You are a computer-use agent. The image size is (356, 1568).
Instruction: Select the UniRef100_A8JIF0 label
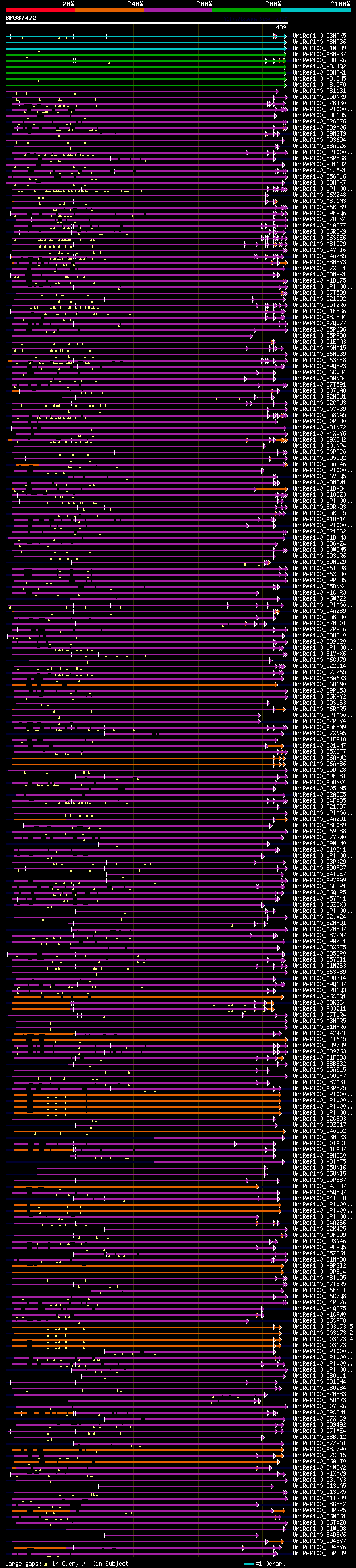click(319, 85)
